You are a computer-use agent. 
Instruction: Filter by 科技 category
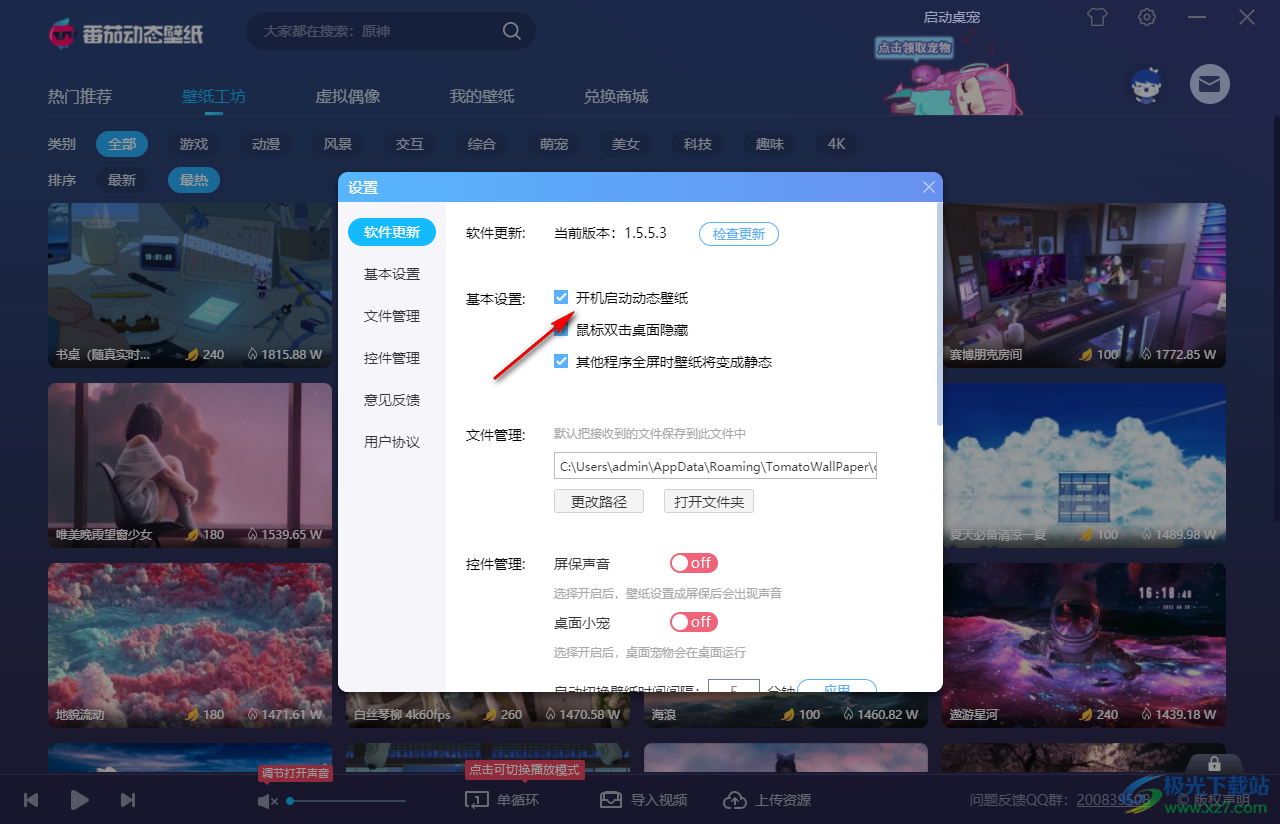coord(698,144)
